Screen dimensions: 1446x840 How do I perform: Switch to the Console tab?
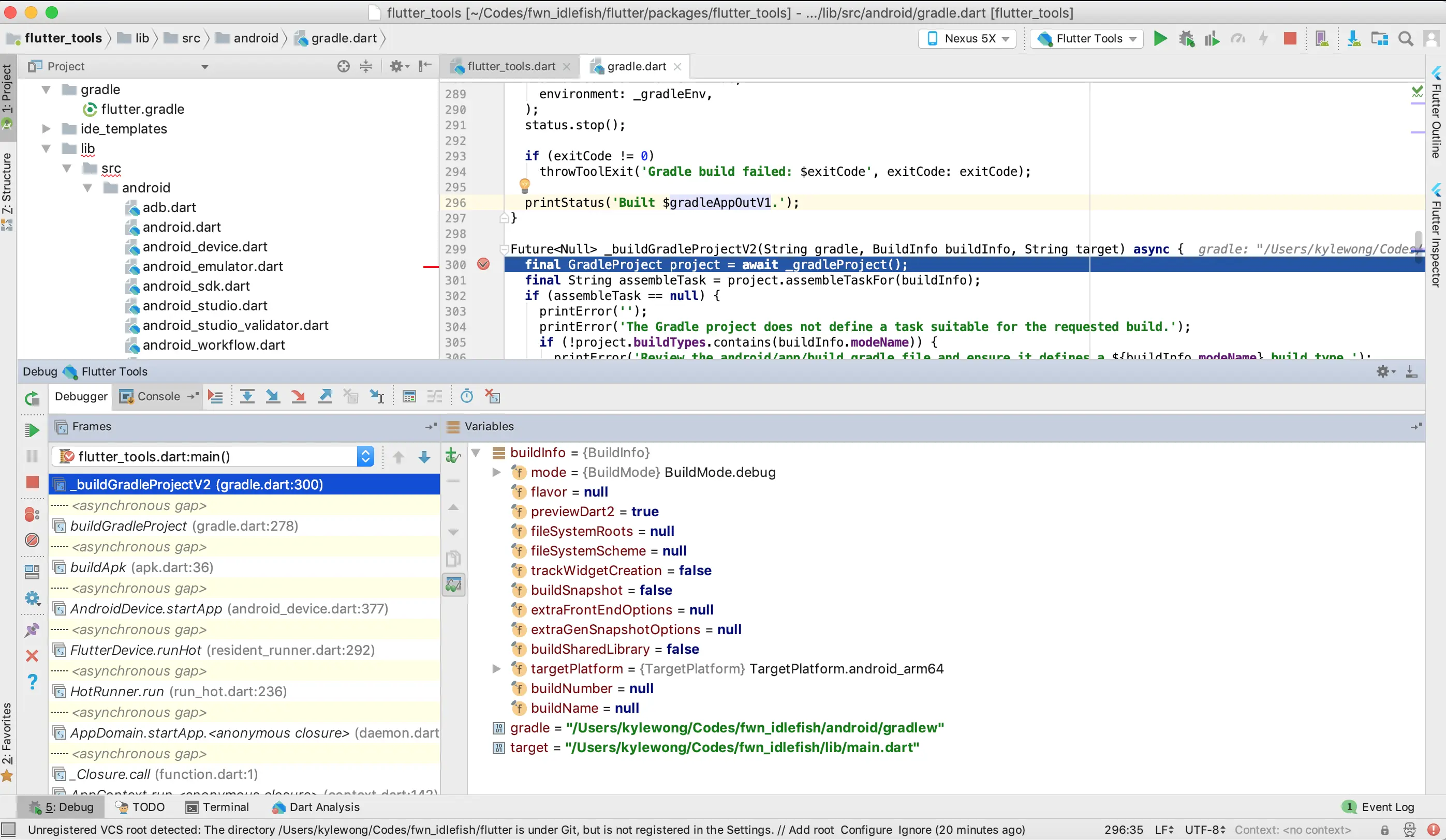[x=158, y=396]
